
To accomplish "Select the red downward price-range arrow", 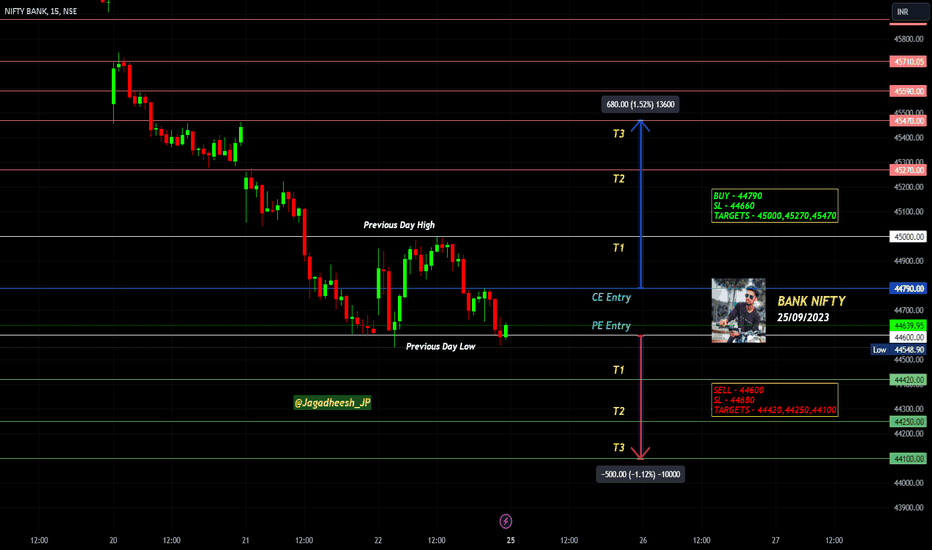I will 641,397.
